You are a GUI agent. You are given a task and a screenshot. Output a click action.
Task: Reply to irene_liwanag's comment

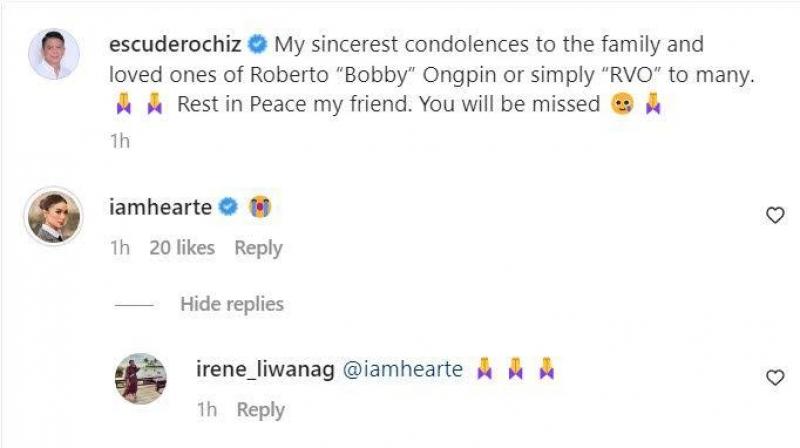(x=261, y=410)
